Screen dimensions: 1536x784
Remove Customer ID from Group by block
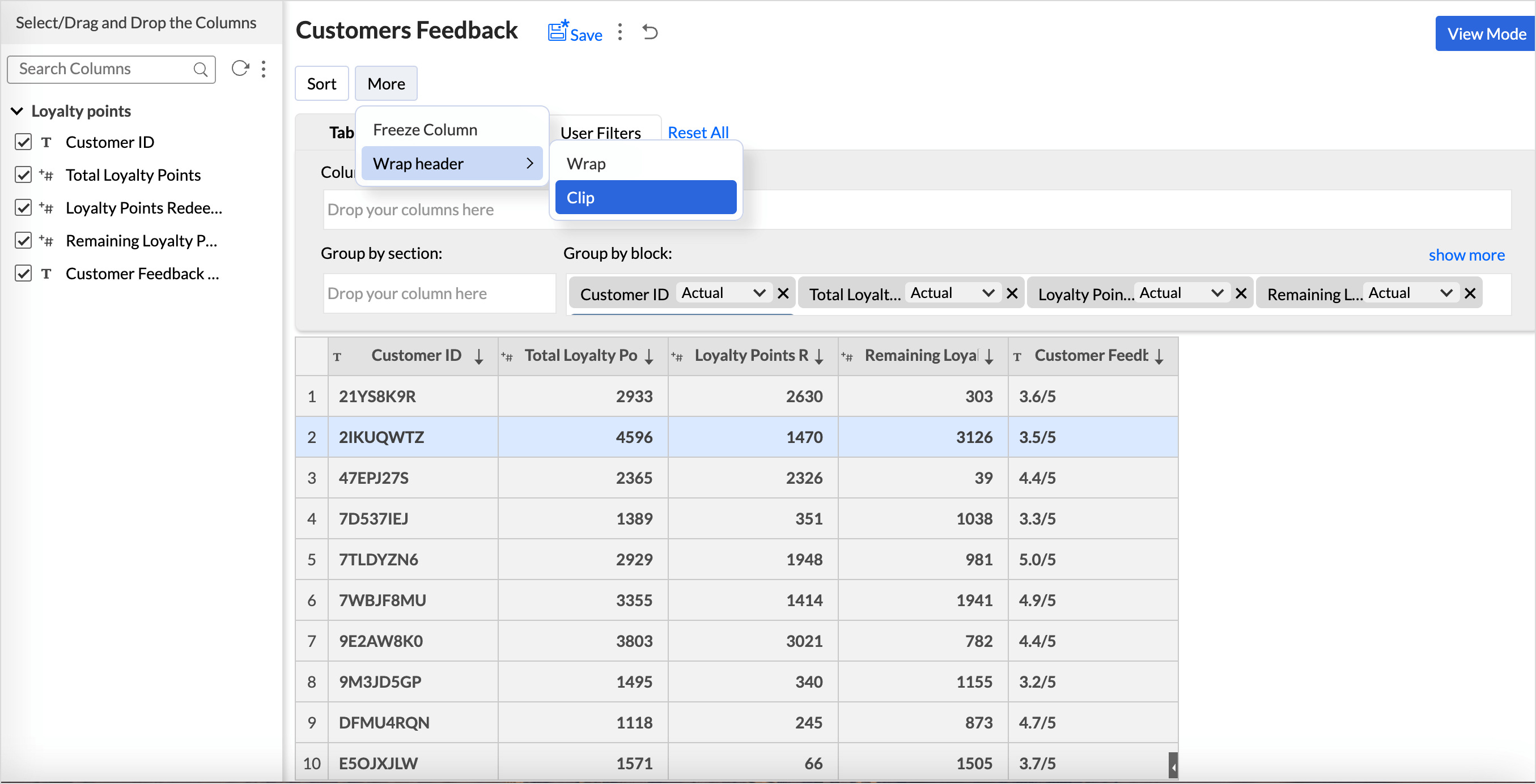[783, 293]
